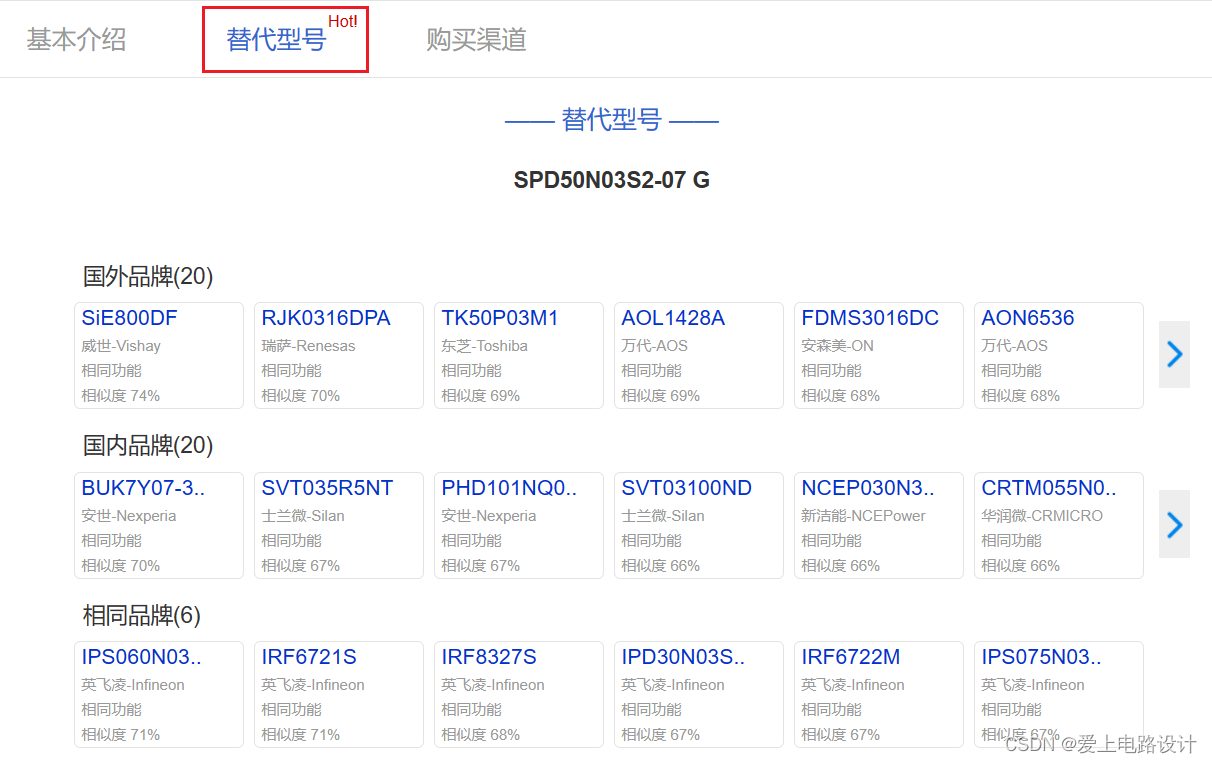
Task: Open the IPS075N03.. part link
Action: coord(1041,657)
